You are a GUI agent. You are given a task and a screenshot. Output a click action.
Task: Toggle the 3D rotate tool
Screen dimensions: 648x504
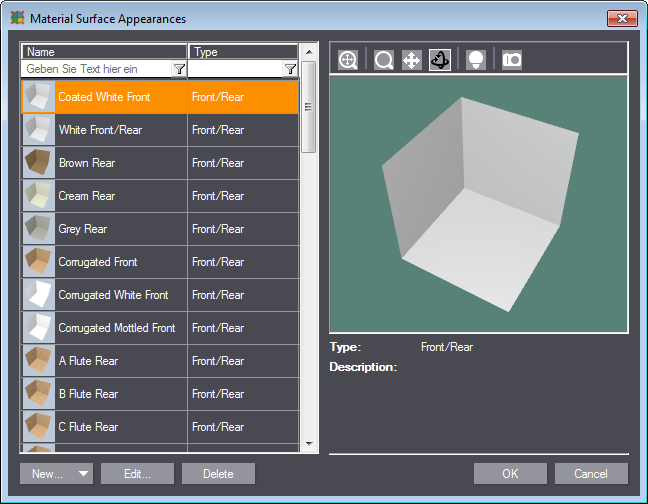click(x=440, y=60)
